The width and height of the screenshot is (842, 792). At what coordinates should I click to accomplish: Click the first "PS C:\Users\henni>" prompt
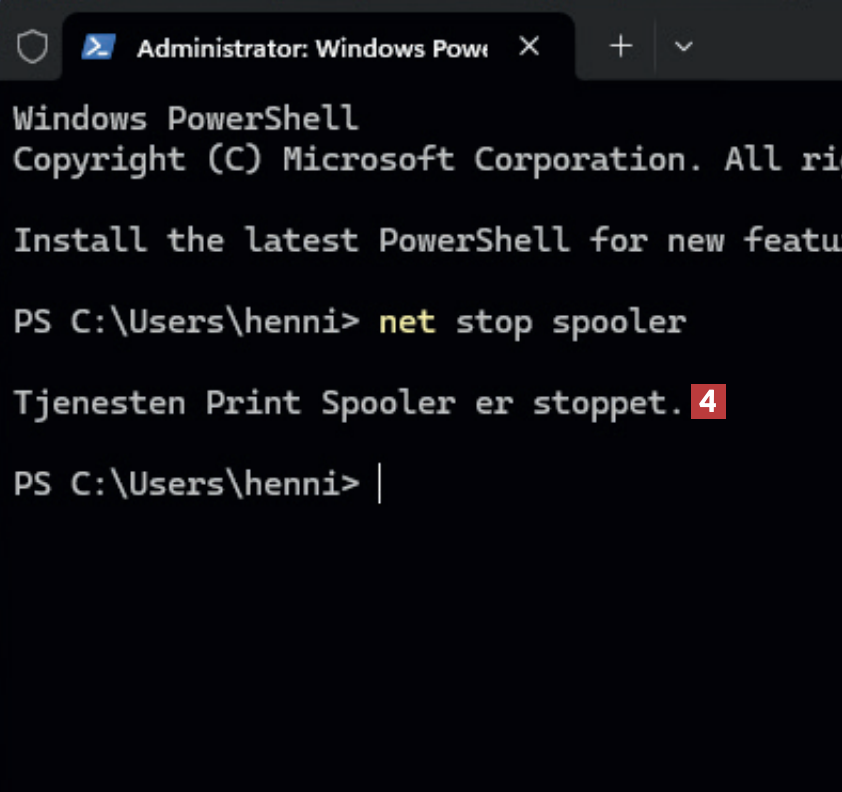coord(186,322)
